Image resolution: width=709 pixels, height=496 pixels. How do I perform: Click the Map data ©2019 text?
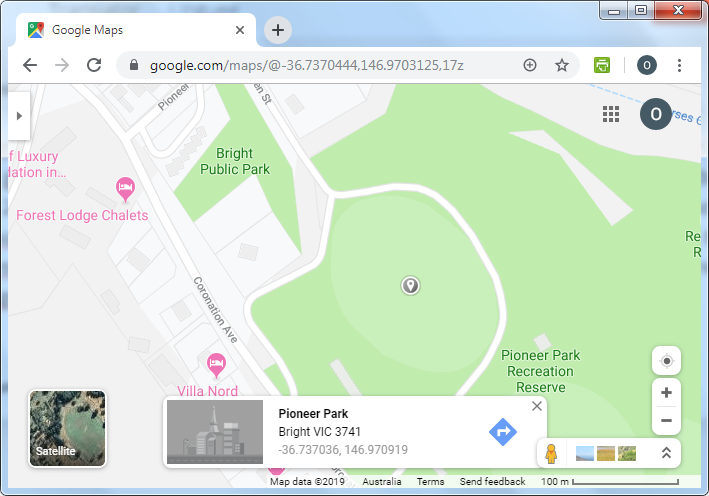click(307, 482)
